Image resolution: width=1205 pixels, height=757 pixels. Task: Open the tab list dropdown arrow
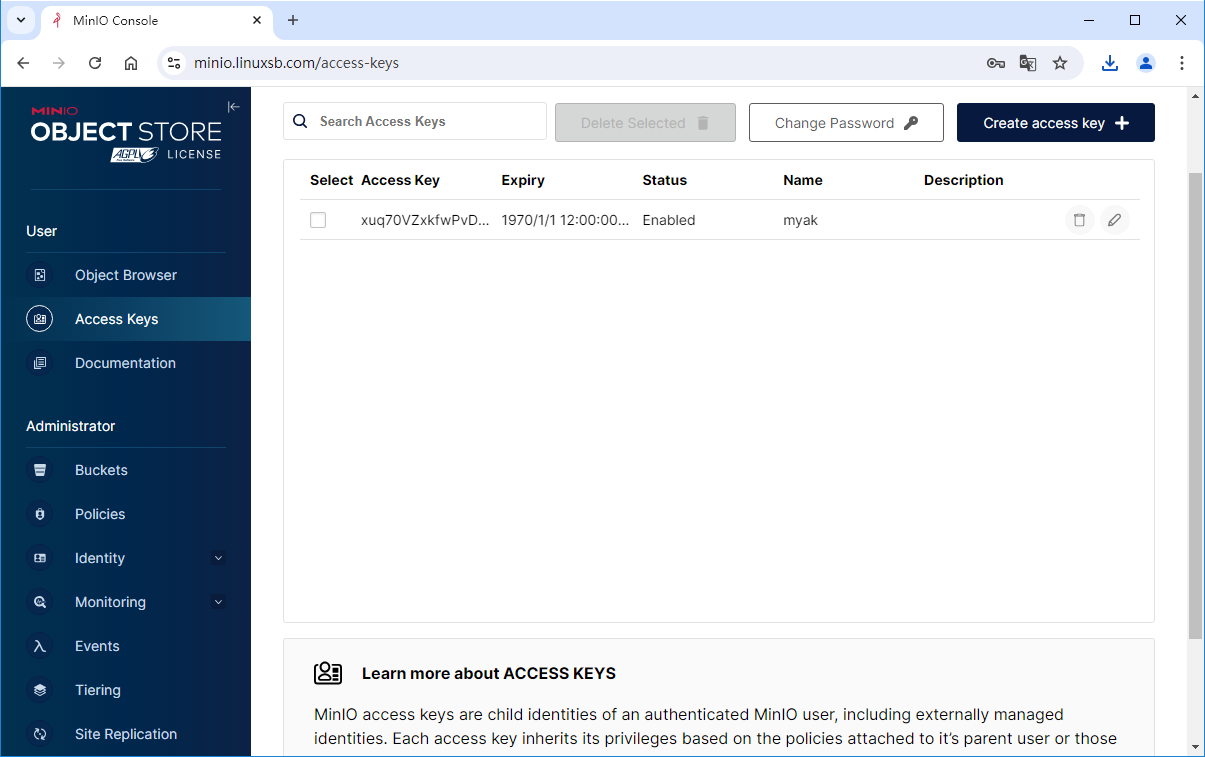[20, 20]
